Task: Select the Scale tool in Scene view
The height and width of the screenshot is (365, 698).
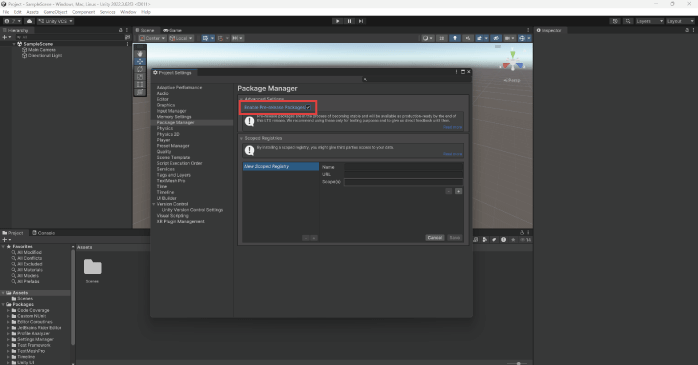Action: [x=140, y=77]
